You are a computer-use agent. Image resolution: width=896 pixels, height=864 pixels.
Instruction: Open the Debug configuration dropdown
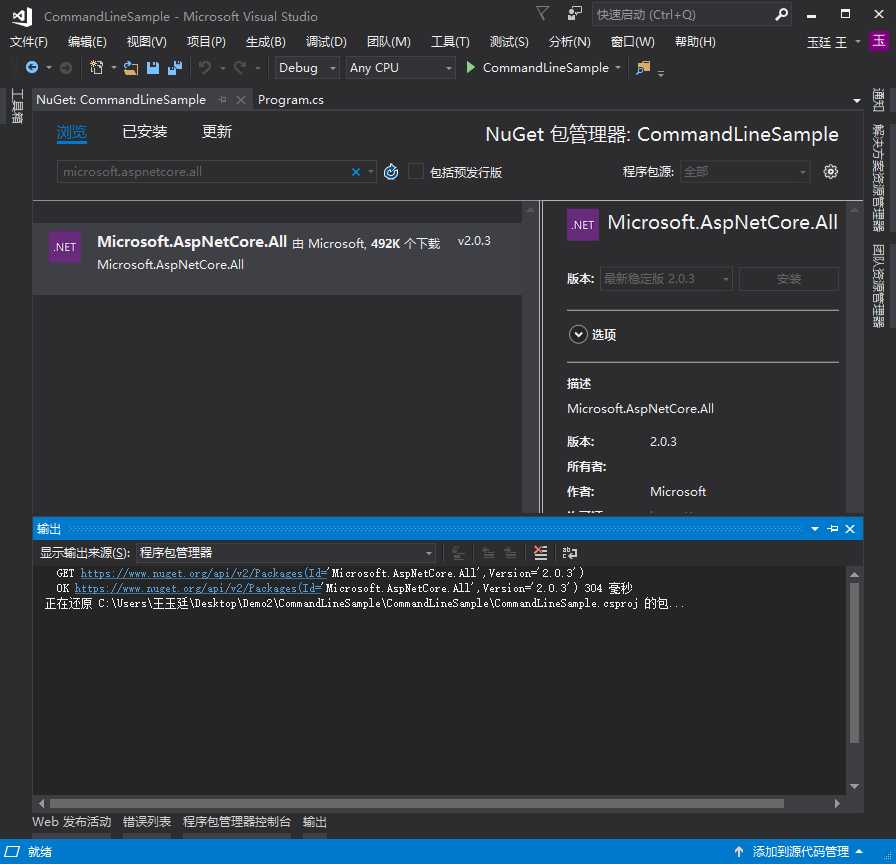click(x=307, y=68)
